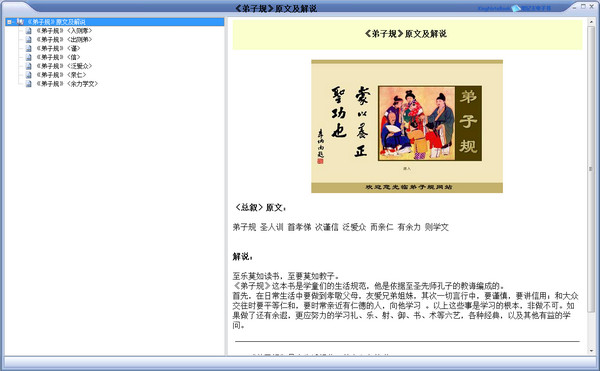This screenshot has width=600, height=371.
Task: Open the chapter 《弟子规》〈入则孝〉
Action: [x=64, y=31]
